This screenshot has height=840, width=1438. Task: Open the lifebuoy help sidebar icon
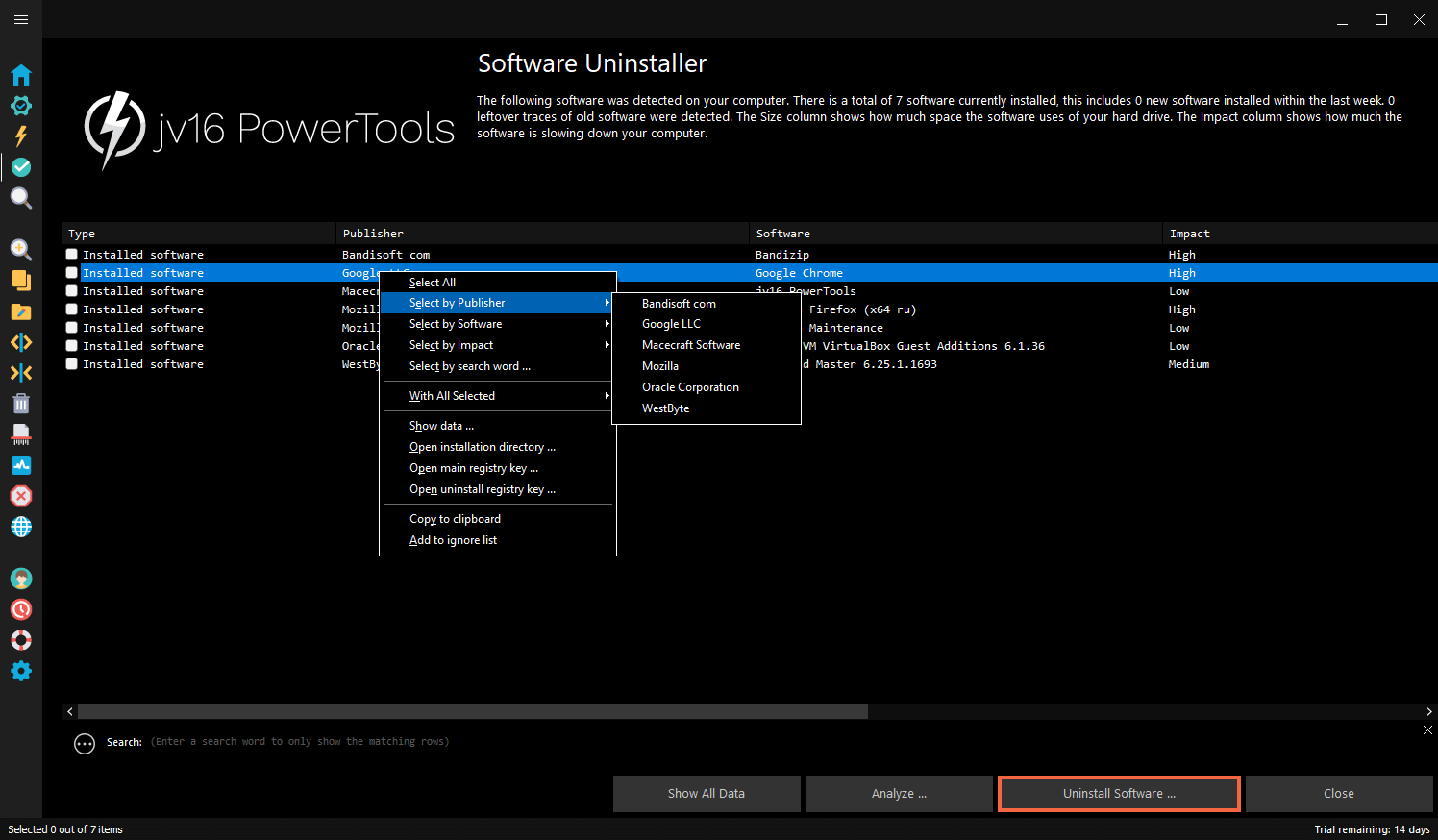click(21, 640)
